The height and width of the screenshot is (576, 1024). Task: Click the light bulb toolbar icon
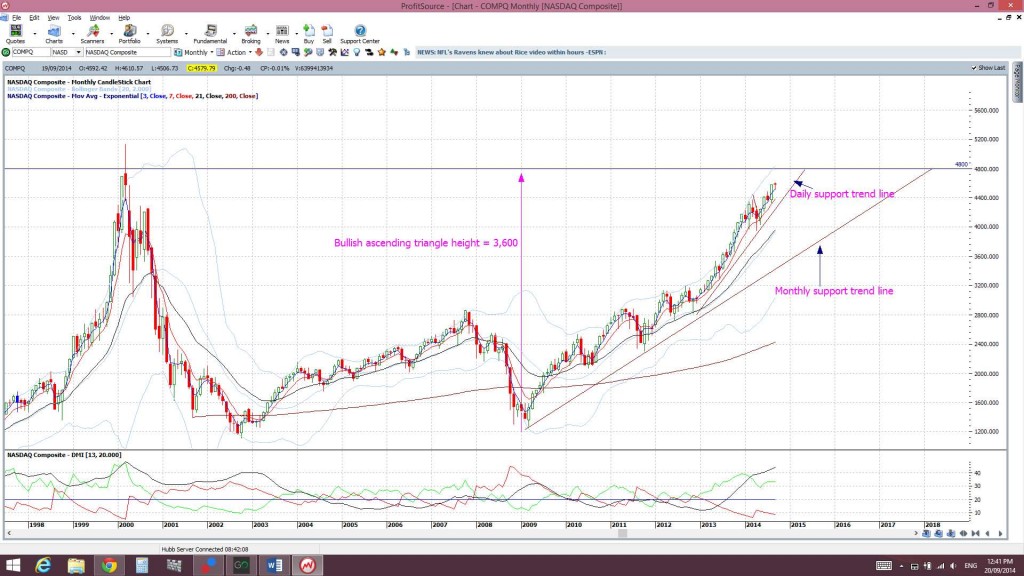357,52
